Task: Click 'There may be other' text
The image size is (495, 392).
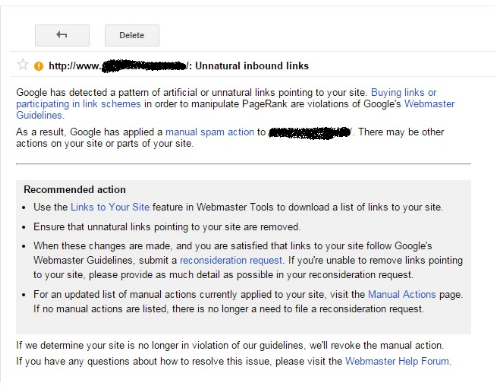Action: point(401,132)
